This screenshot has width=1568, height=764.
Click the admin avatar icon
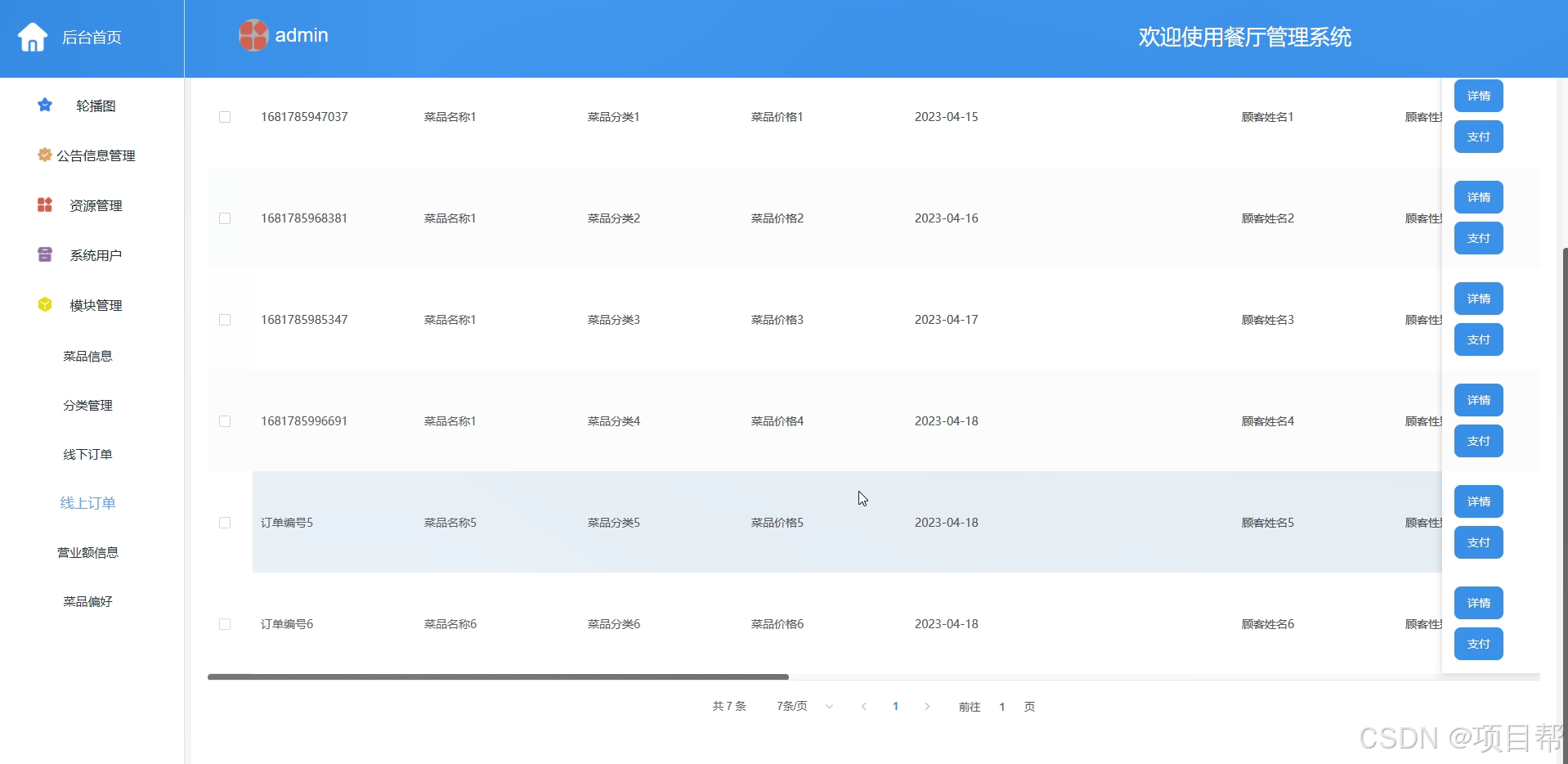click(x=253, y=35)
